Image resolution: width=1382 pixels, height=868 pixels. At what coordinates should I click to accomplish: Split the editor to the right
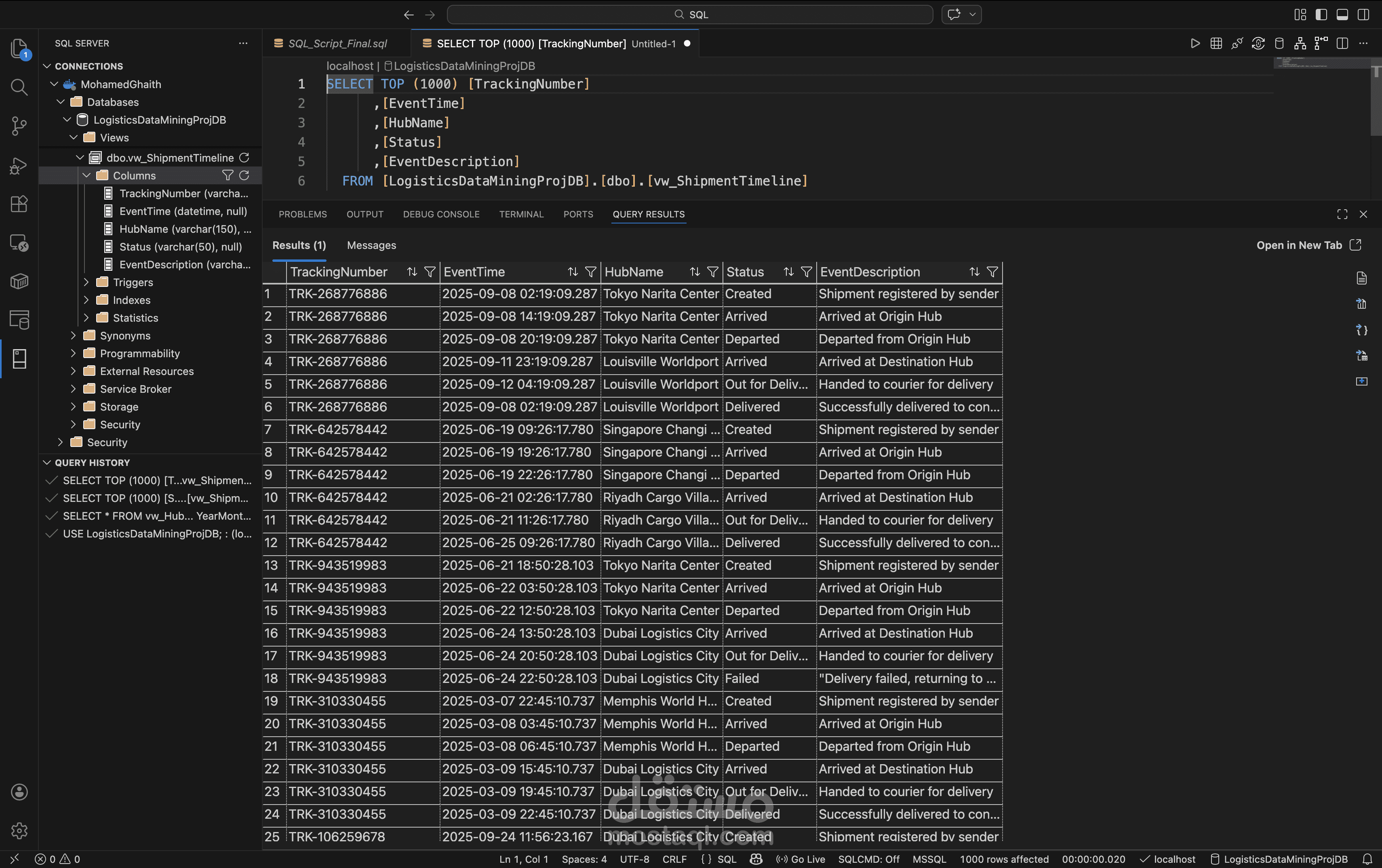point(1342,44)
